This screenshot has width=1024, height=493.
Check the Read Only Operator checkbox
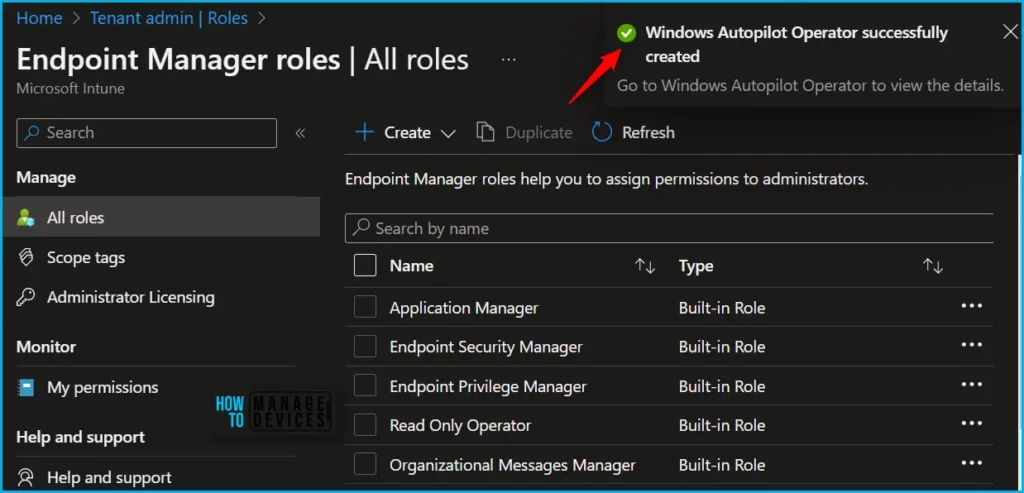pos(365,425)
